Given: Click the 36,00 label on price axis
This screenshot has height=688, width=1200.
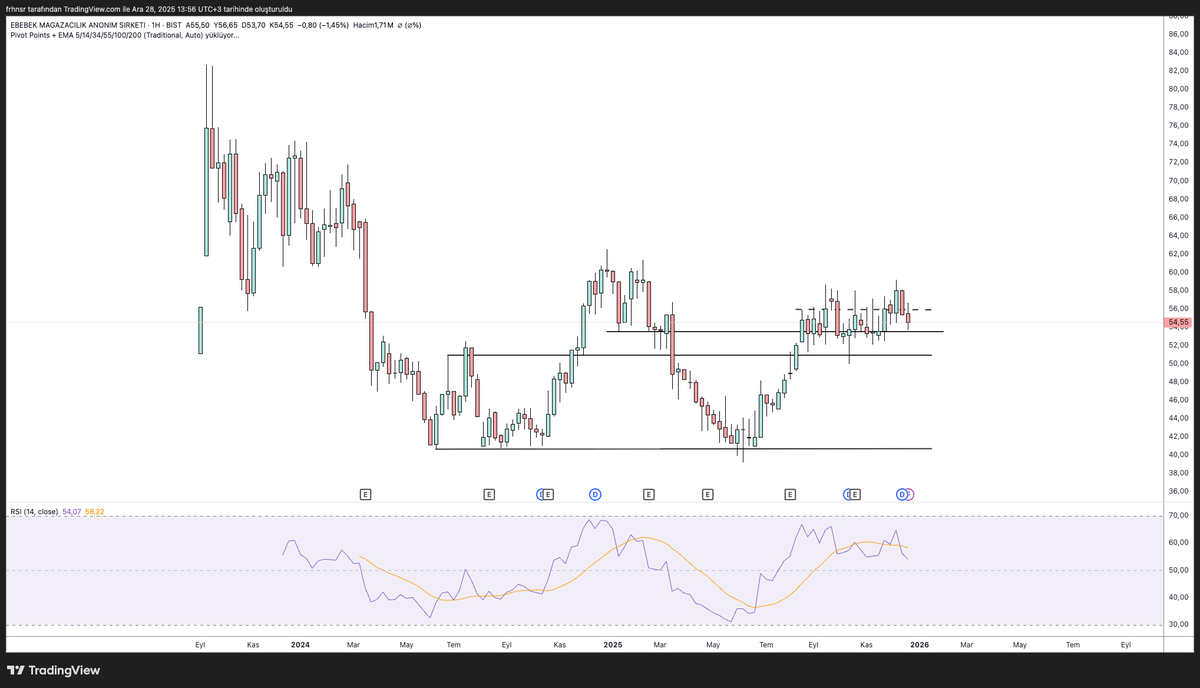Looking at the screenshot, I should click(1178, 491).
